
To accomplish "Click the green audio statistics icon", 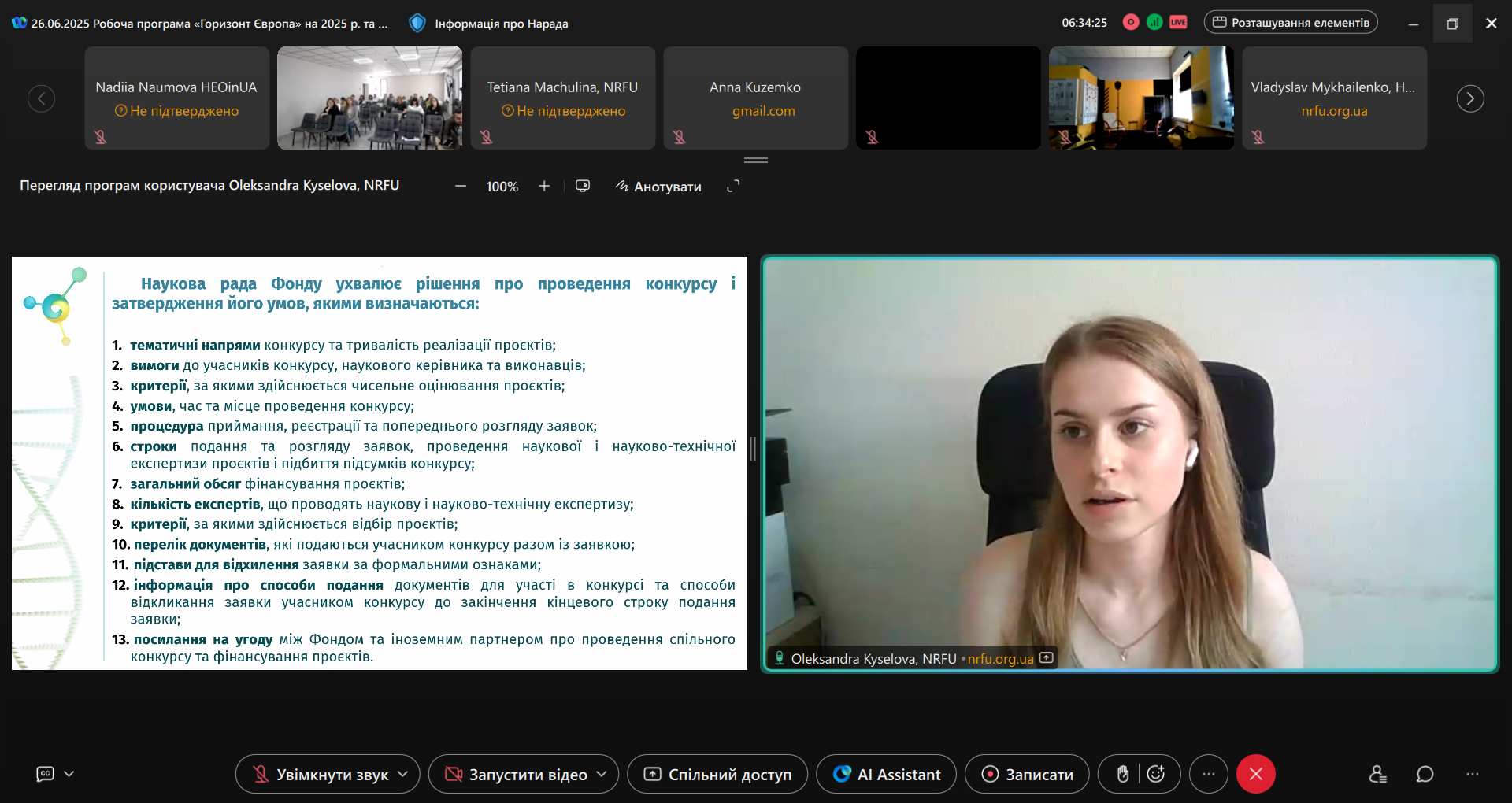I will (x=1154, y=22).
